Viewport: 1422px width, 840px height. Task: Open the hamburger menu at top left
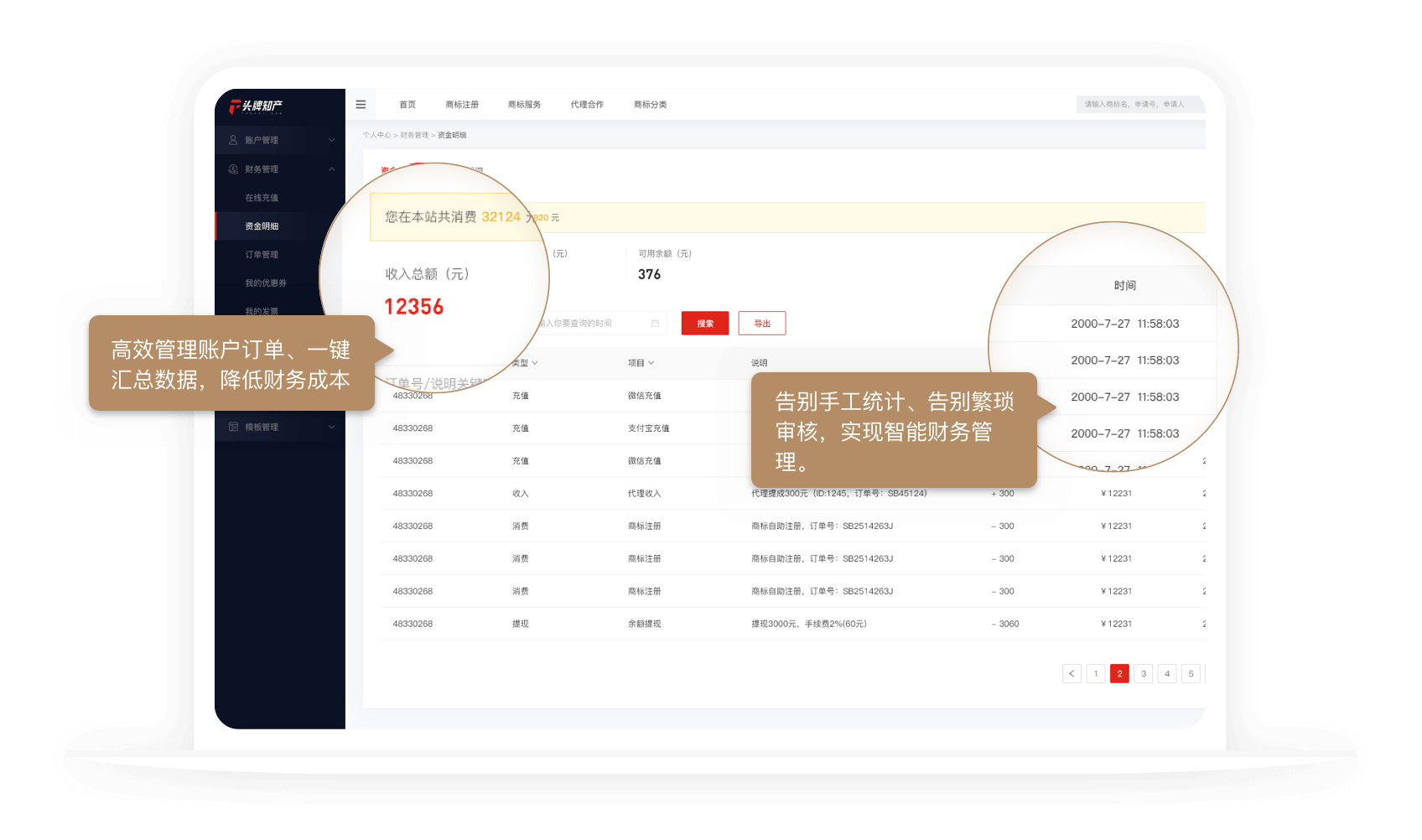coord(361,104)
